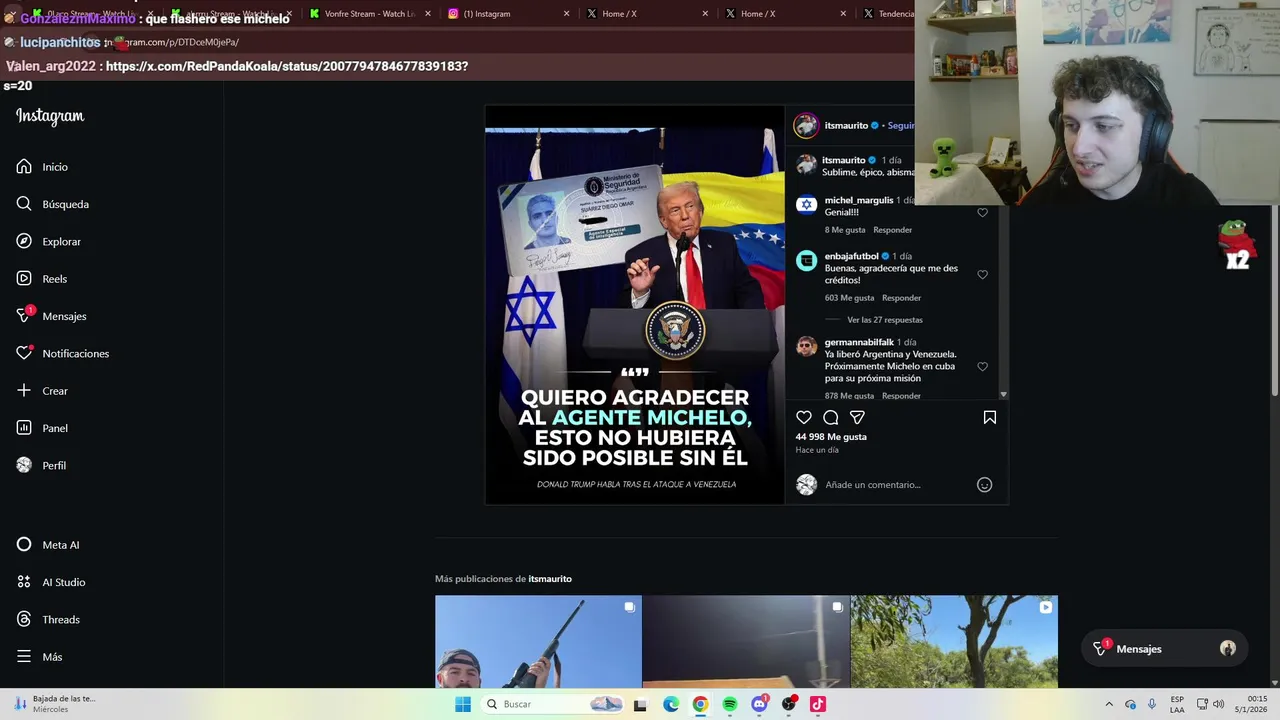Screen dimensions: 1280x720
Task: Open Discord from the taskbar
Action: point(759,704)
